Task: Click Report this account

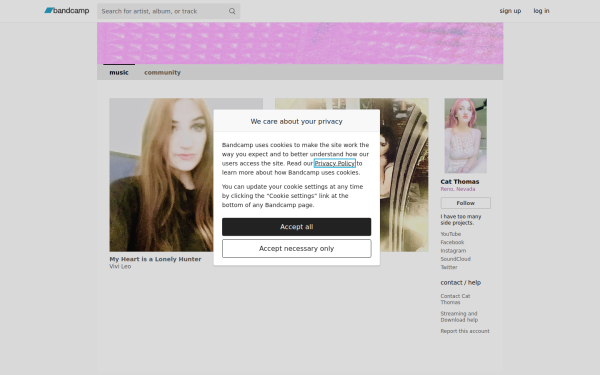Action: (465, 331)
